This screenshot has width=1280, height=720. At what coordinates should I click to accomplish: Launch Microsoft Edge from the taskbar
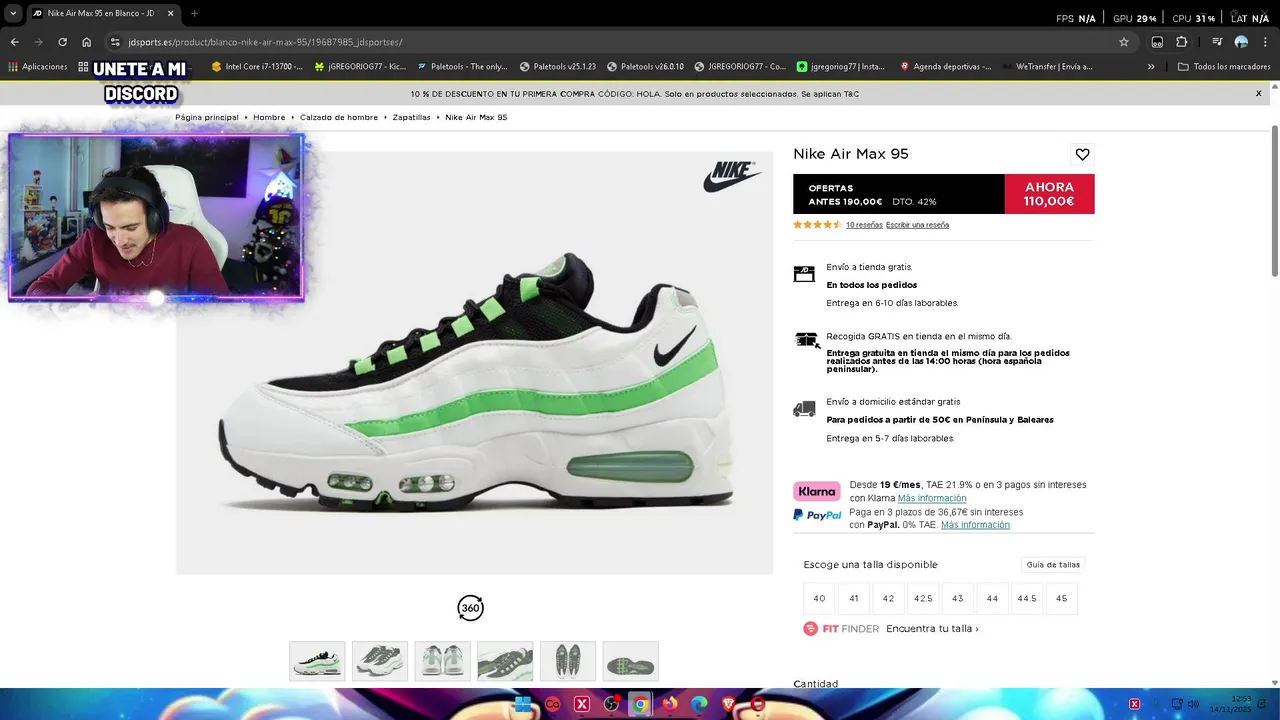[x=700, y=704]
